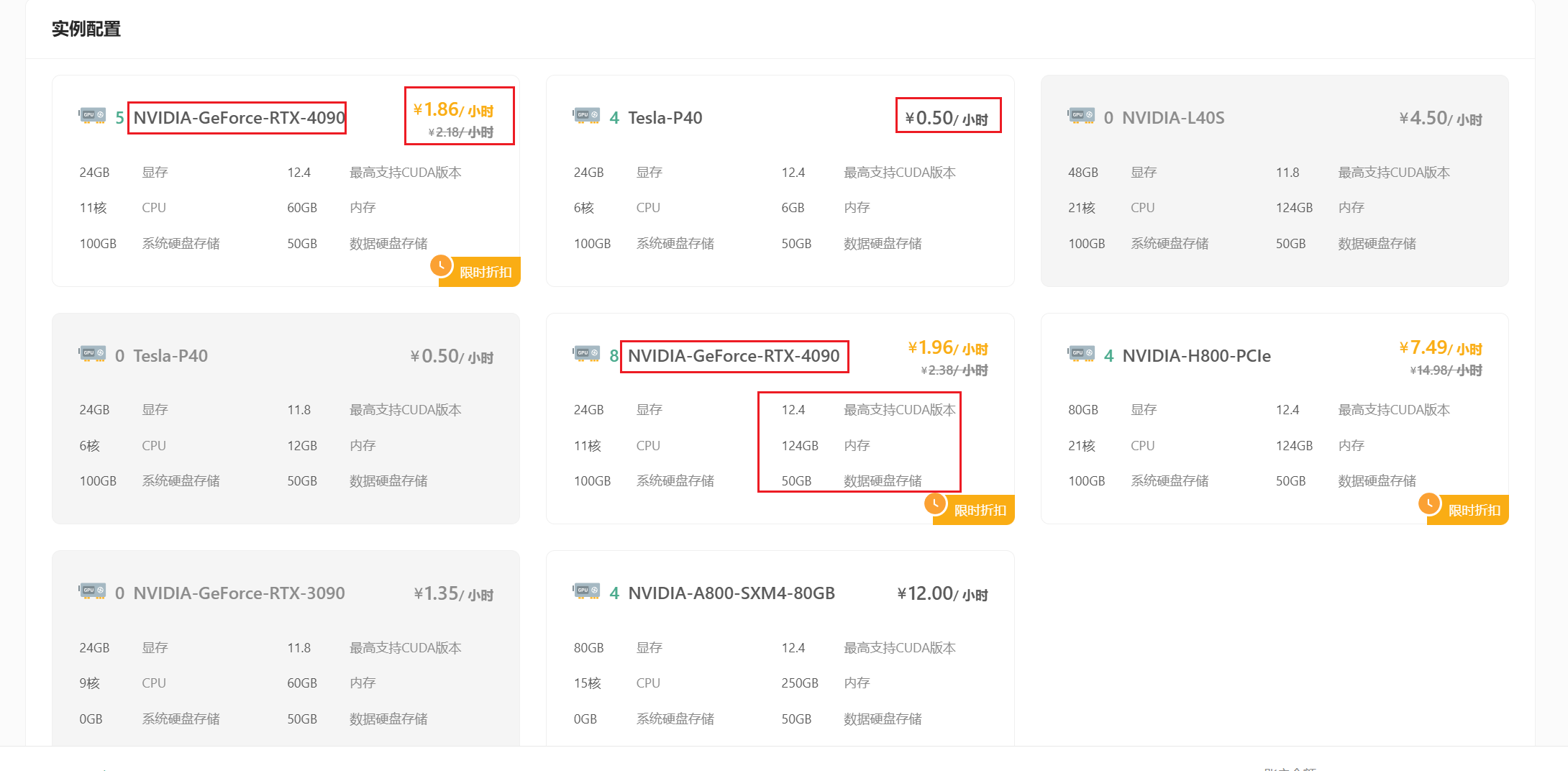Screen dimensions: 1568x771
Task: Click the GPU icon next to NVIDIA-A800-SXM4-80GB
Action: point(587,591)
